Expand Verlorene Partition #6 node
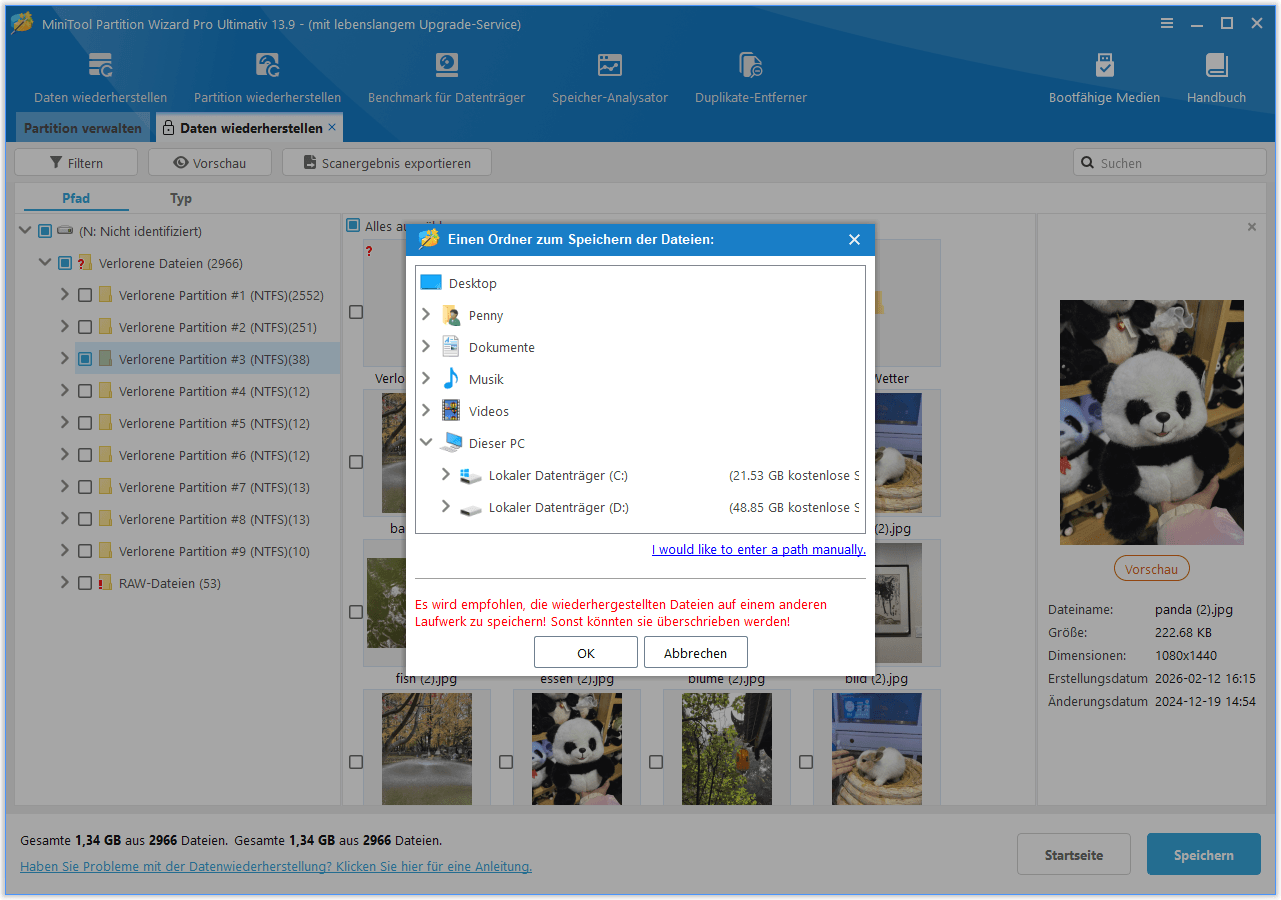The height and width of the screenshot is (900, 1281). click(x=65, y=455)
